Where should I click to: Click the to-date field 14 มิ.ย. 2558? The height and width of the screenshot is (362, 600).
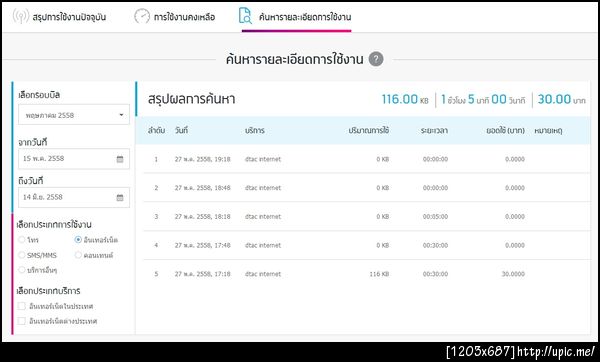[74, 197]
